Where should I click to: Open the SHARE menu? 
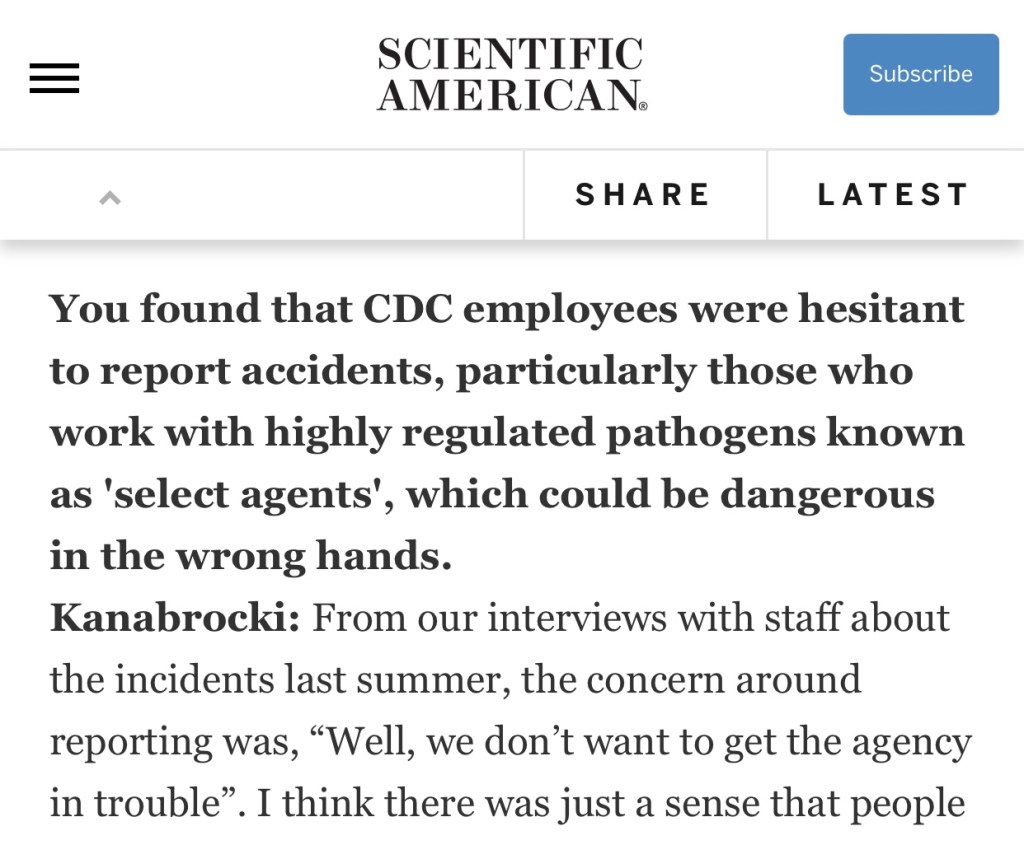pos(643,195)
